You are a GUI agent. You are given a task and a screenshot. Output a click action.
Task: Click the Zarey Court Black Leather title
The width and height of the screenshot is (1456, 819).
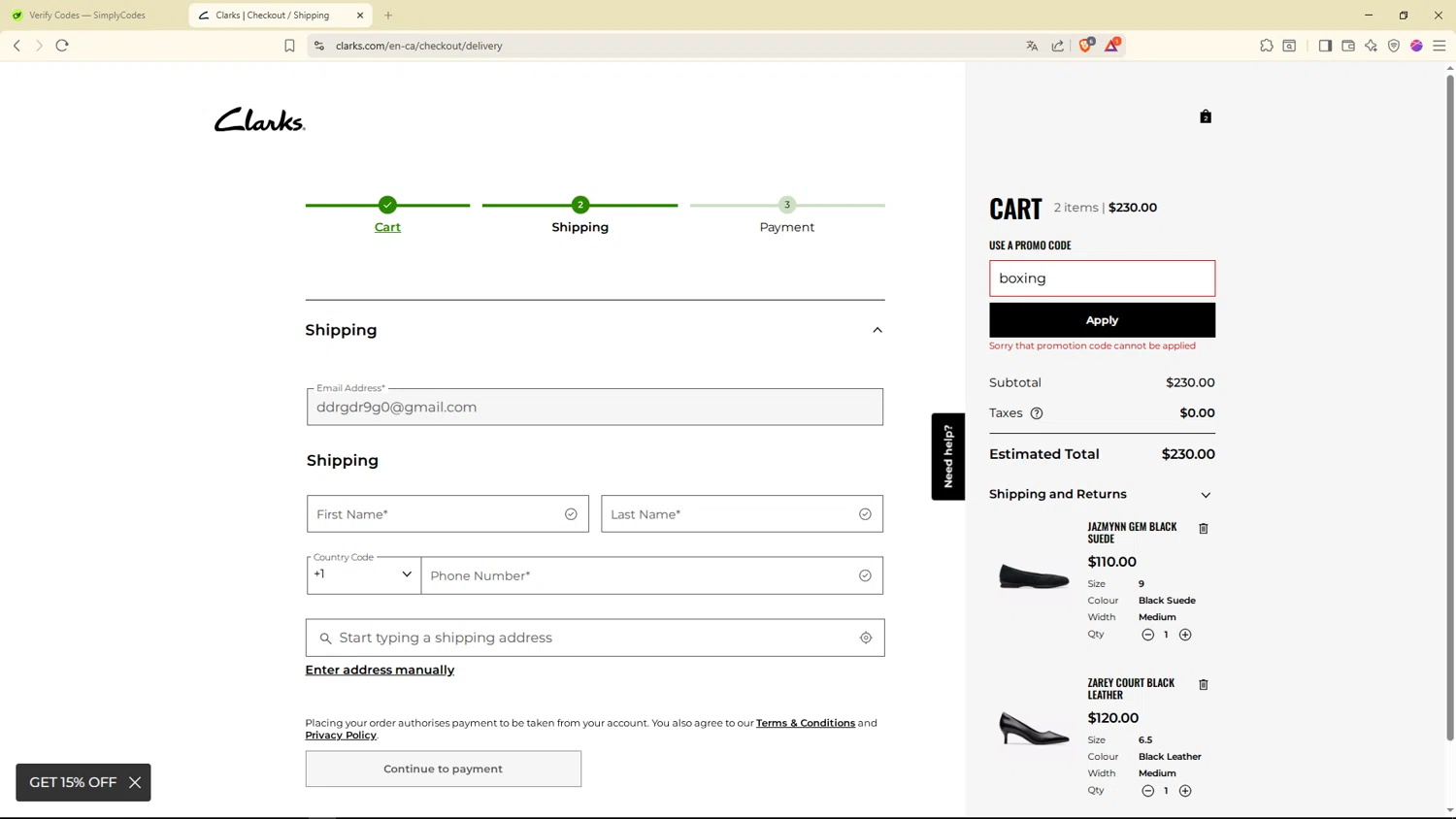1131,689
